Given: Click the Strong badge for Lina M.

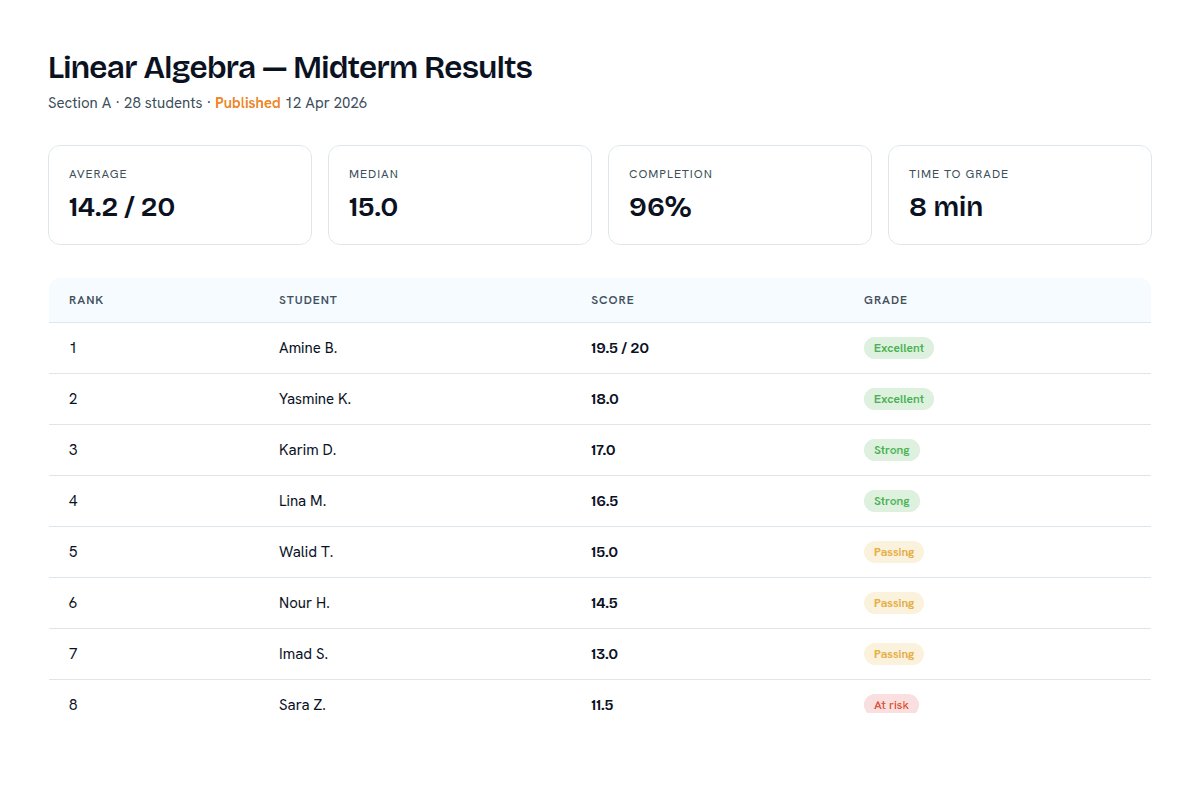Looking at the screenshot, I should pyautogui.click(x=891, y=501).
